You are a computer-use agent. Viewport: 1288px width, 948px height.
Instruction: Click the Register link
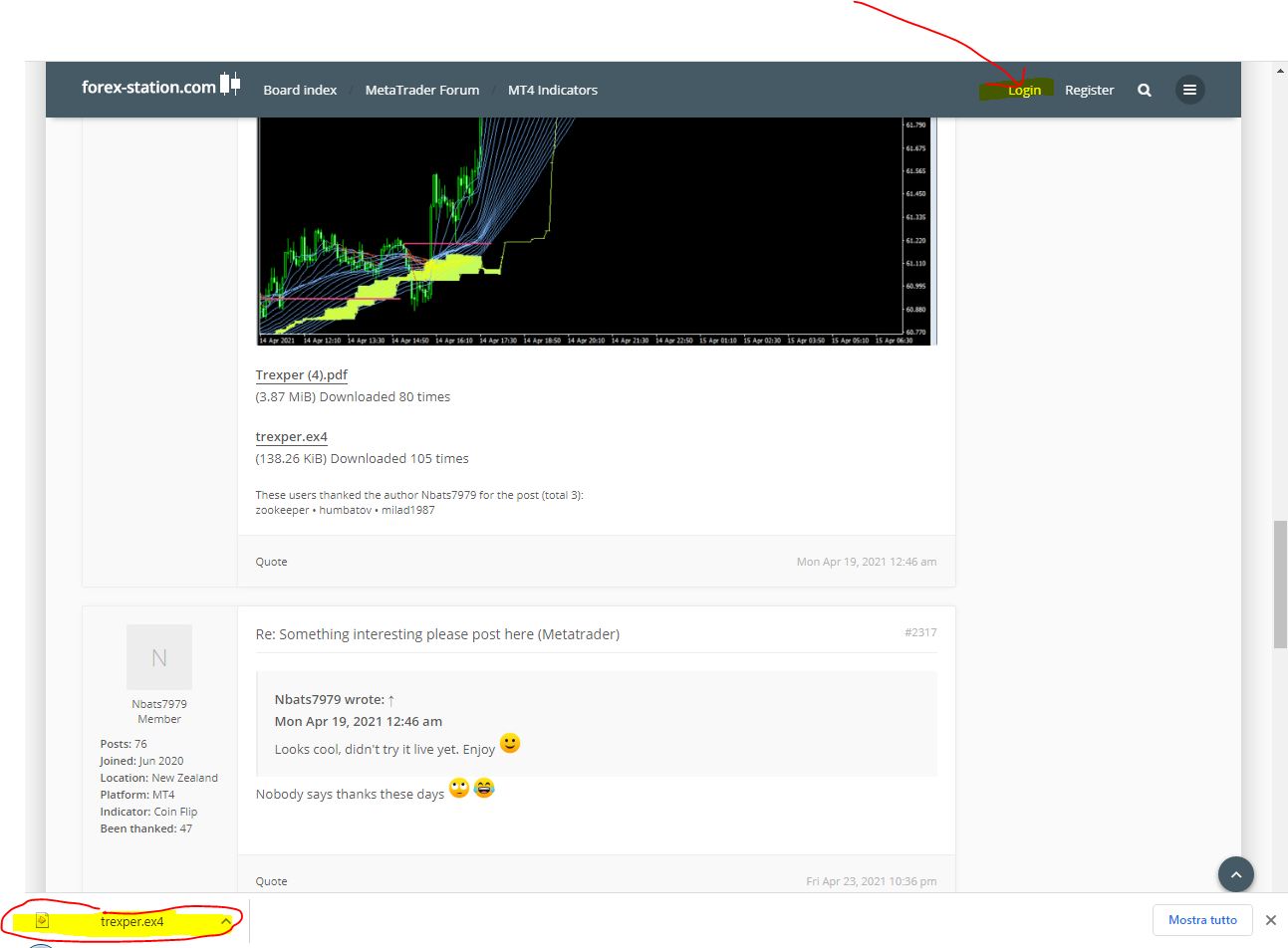[1089, 90]
